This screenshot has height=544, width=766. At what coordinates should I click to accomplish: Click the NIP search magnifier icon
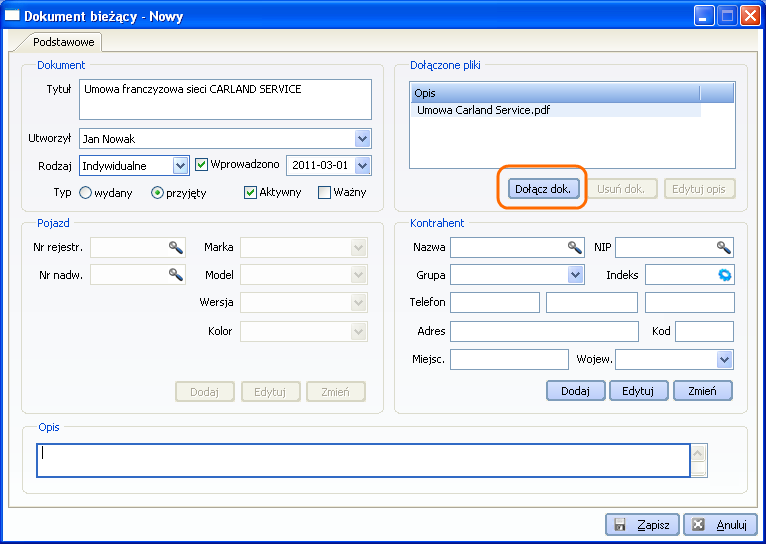coord(724,248)
